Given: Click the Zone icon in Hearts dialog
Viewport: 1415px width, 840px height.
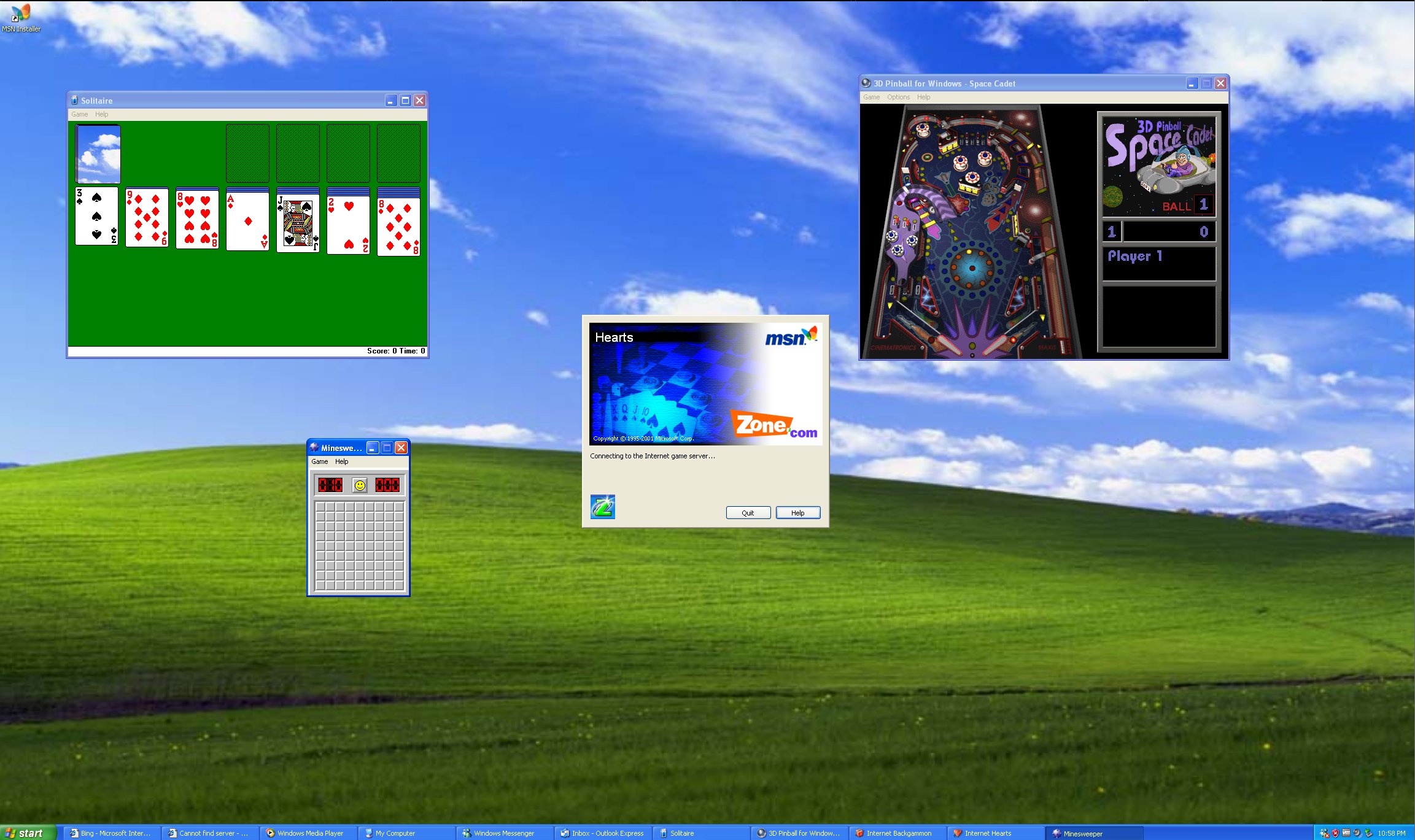Looking at the screenshot, I should [x=602, y=507].
